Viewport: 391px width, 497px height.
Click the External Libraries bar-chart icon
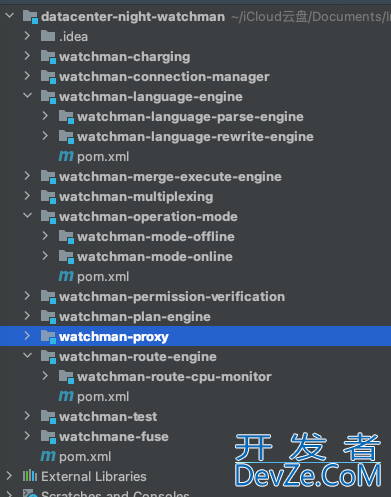30,476
